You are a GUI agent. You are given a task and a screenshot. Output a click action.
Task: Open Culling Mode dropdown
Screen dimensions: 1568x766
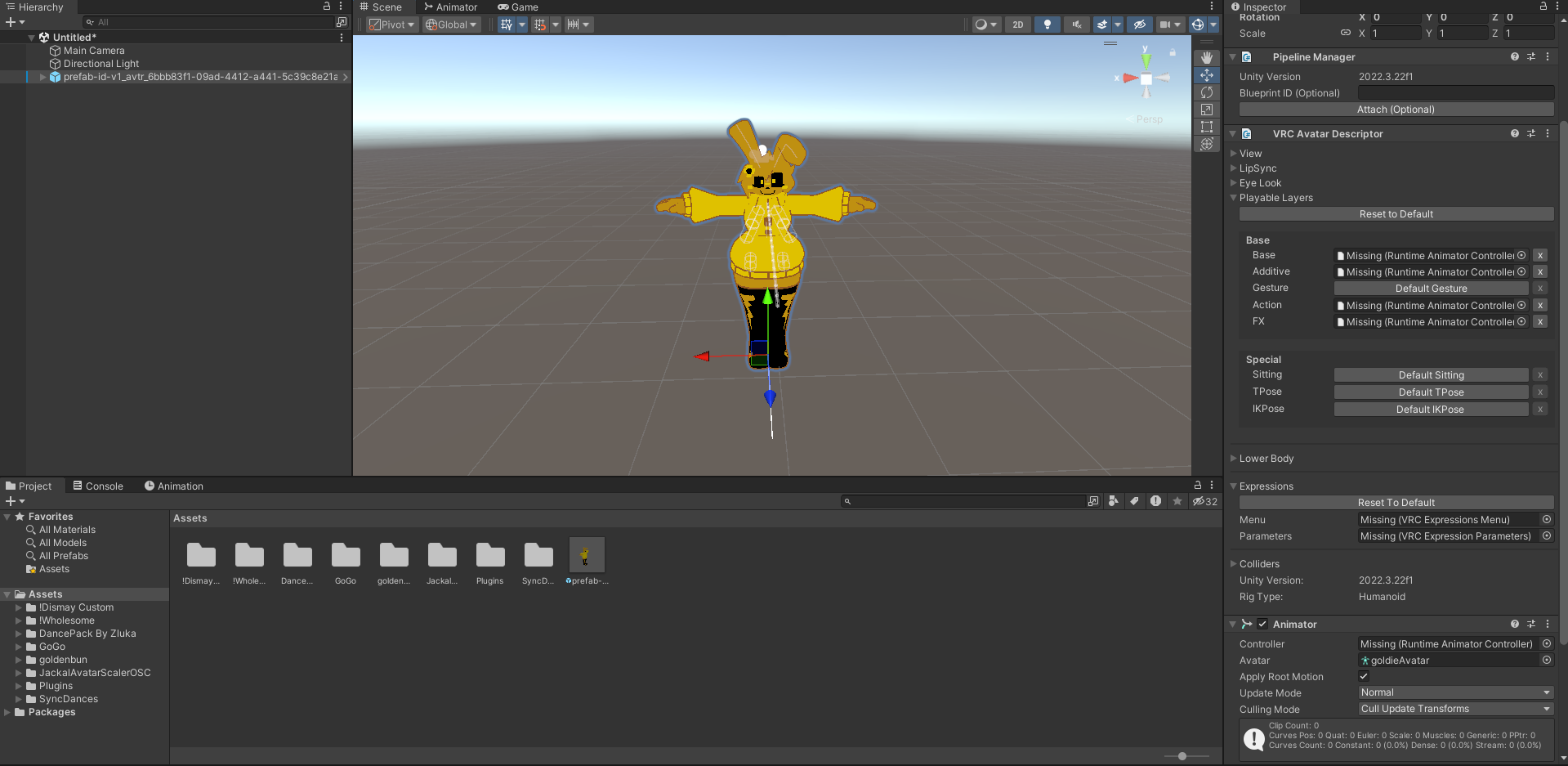click(1455, 709)
